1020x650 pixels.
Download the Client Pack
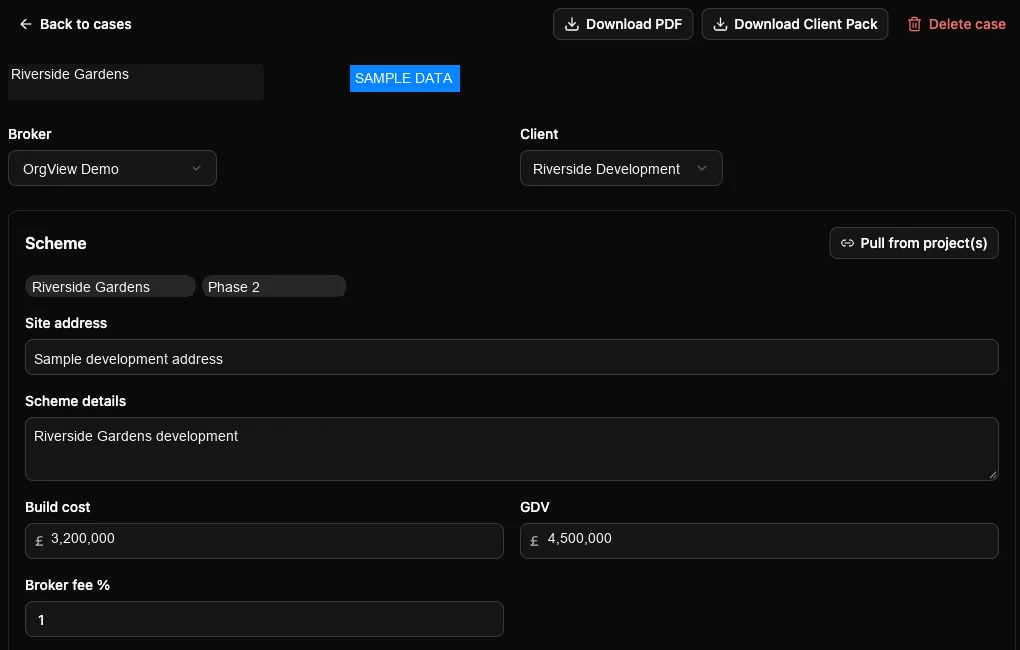(794, 24)
